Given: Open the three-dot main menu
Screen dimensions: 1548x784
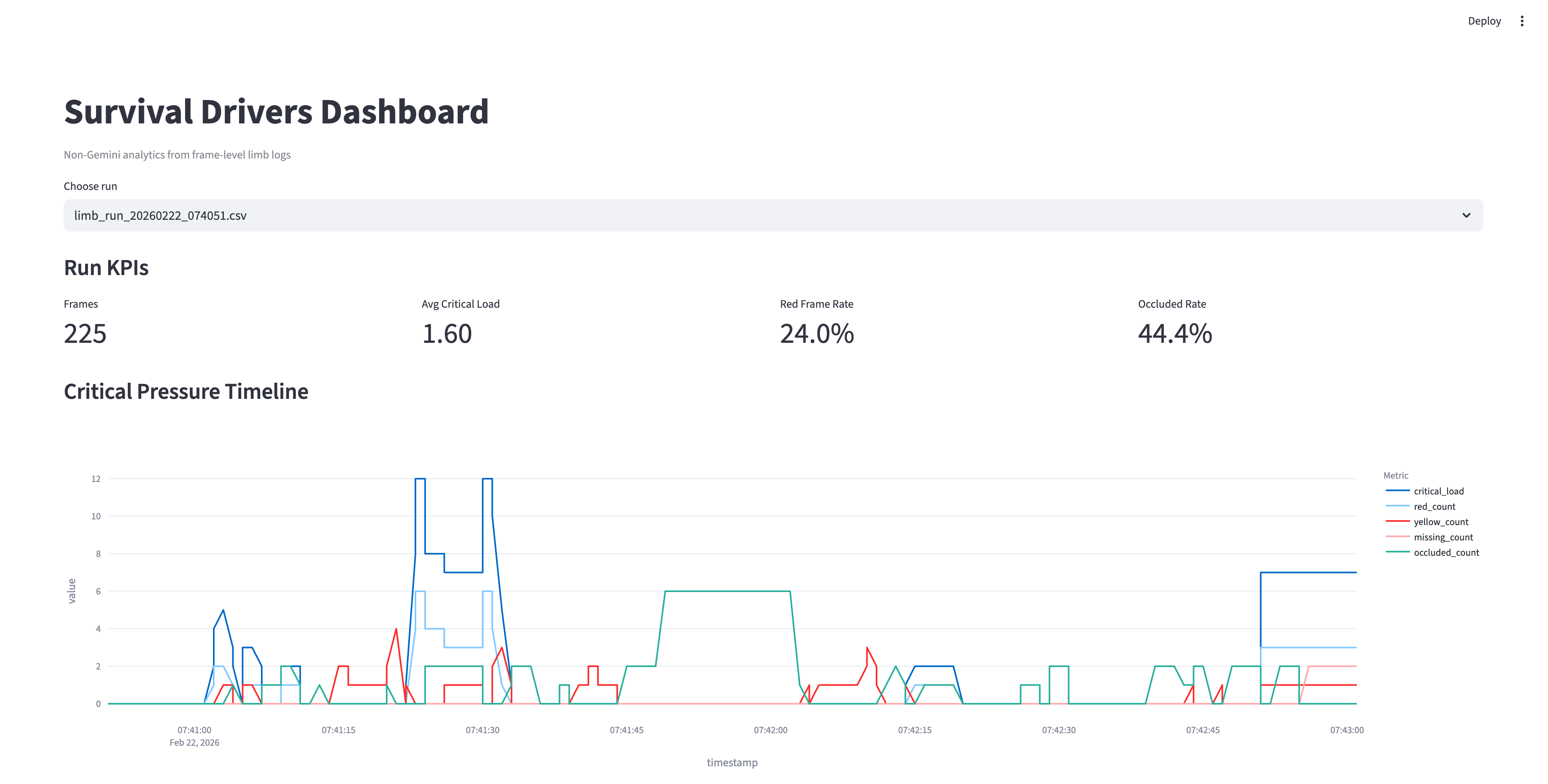Looking at the screenshot, I should [x=1521, y=21].
